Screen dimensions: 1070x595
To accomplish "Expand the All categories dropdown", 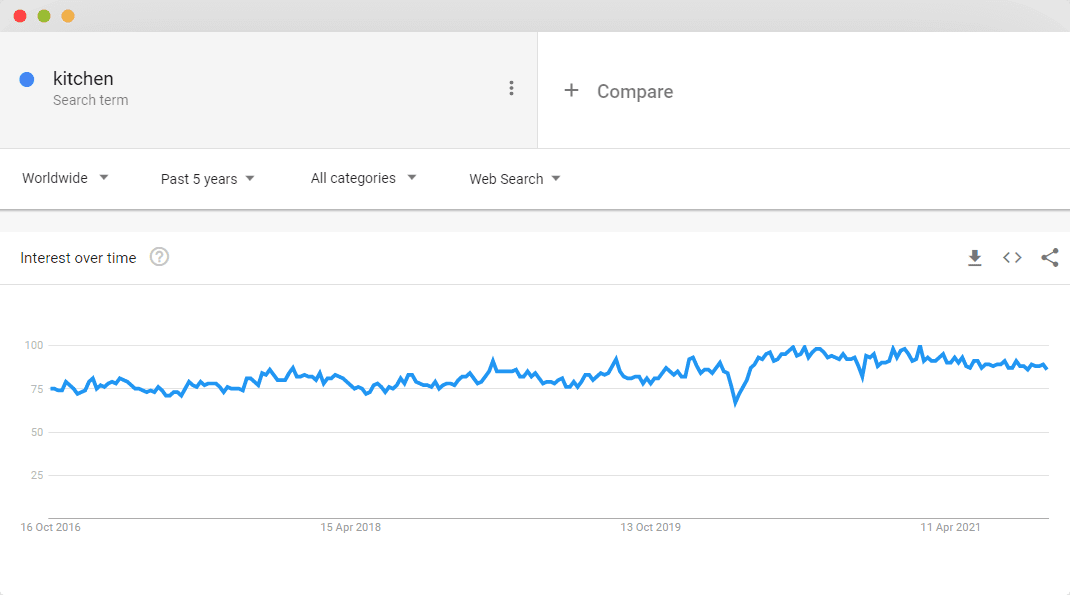I will click(x=363, y=178).
